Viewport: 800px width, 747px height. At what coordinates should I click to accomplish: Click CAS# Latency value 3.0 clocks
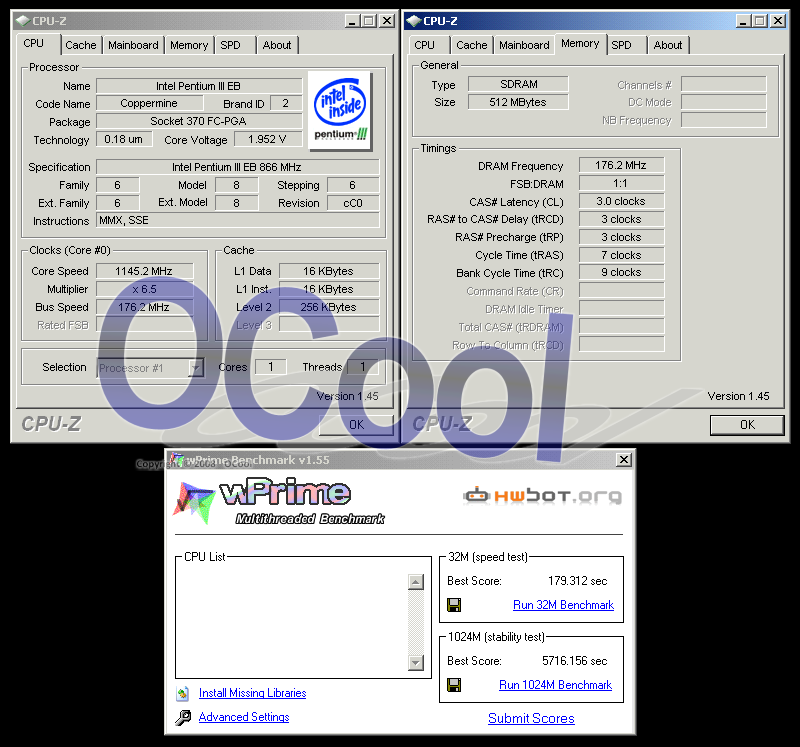pos(621,201)
